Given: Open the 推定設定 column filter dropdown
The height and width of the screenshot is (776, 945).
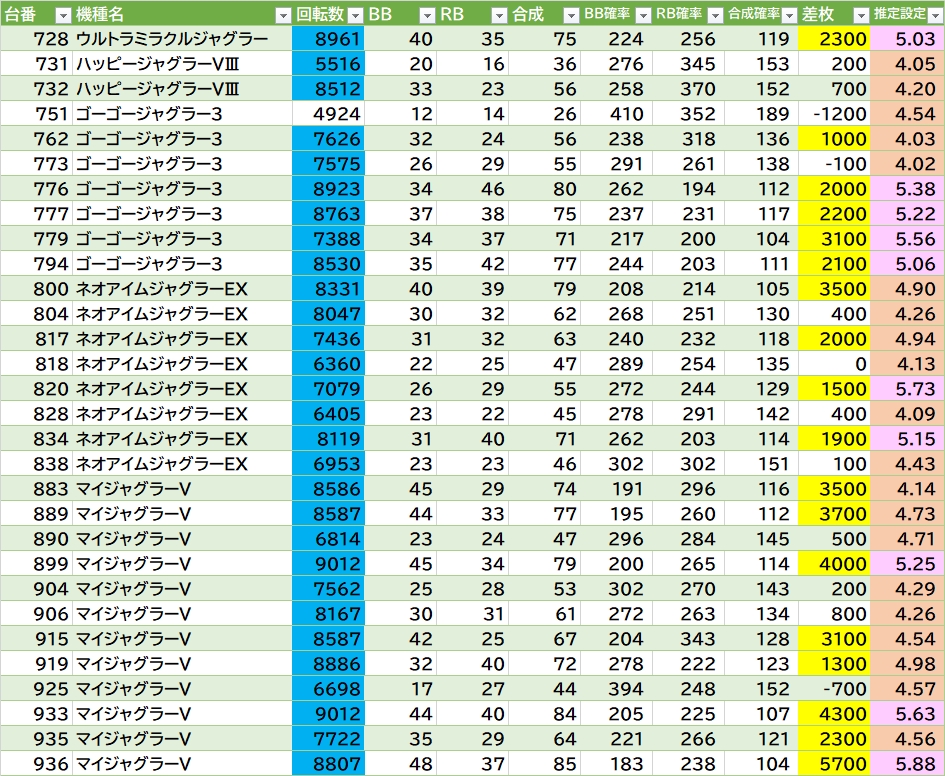Looking at the screenshot, I should click(x=934, y=15).
